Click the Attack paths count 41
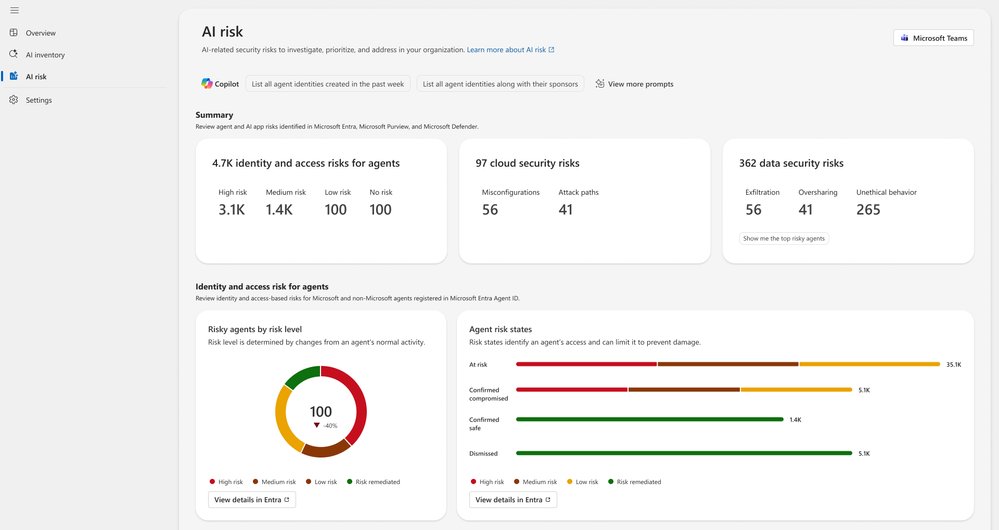The image size is (999, 530). (566, 210)
